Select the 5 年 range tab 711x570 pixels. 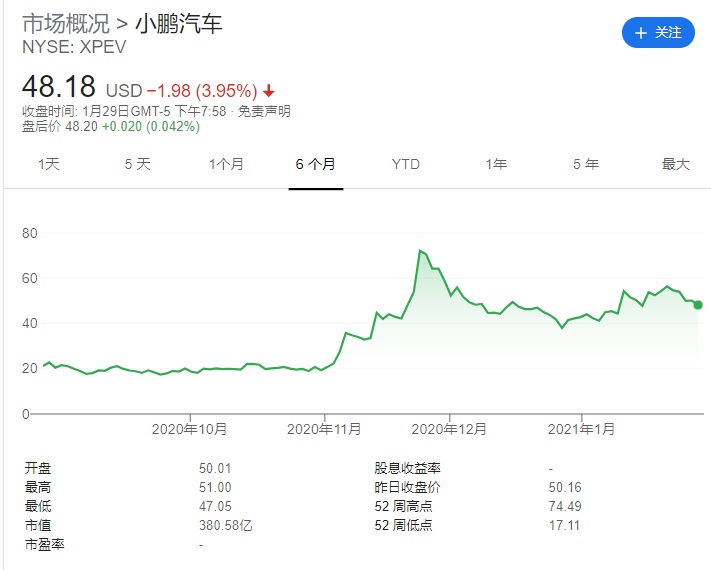click(586, 164)
